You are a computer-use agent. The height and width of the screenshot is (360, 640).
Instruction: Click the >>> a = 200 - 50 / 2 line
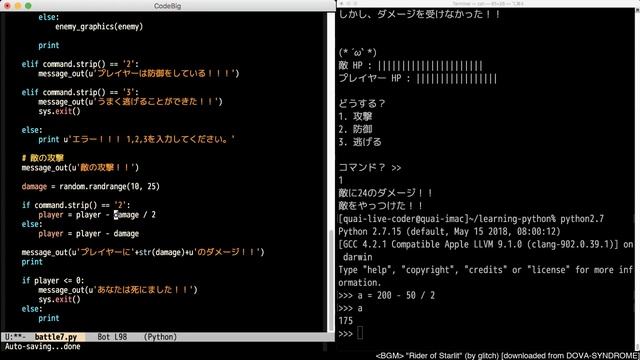click(387, 295)
